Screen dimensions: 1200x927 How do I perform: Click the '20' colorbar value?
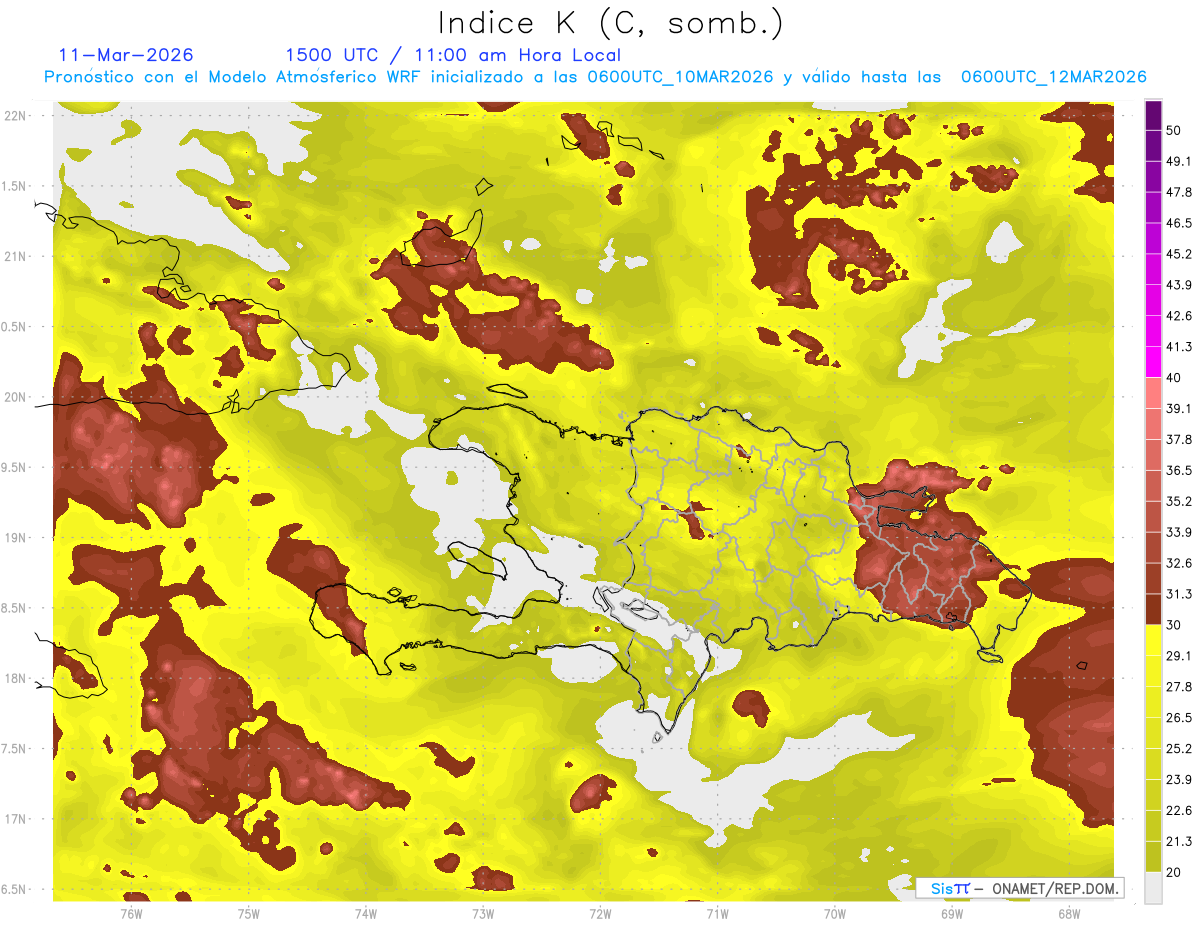(1174, 873)
